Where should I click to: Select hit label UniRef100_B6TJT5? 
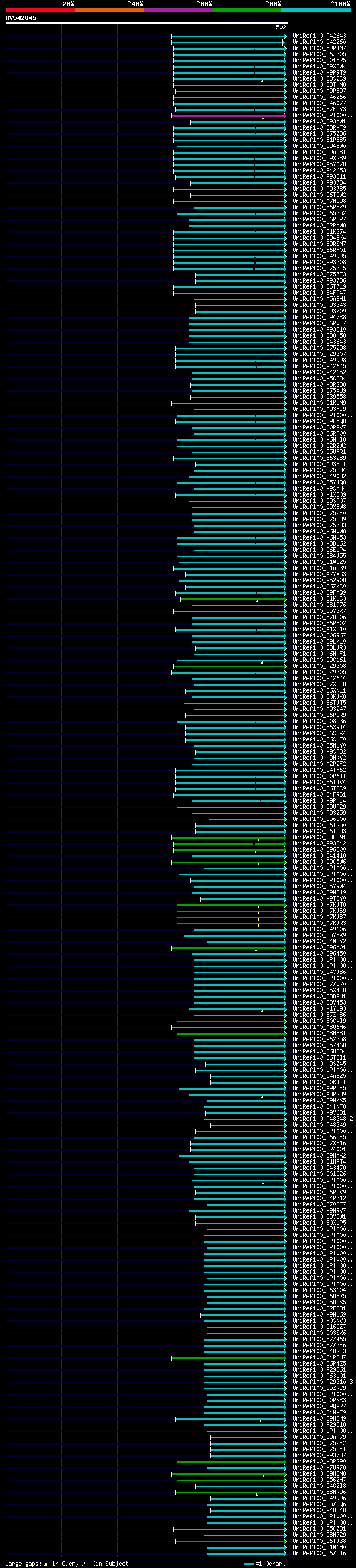tap(319, 703)
